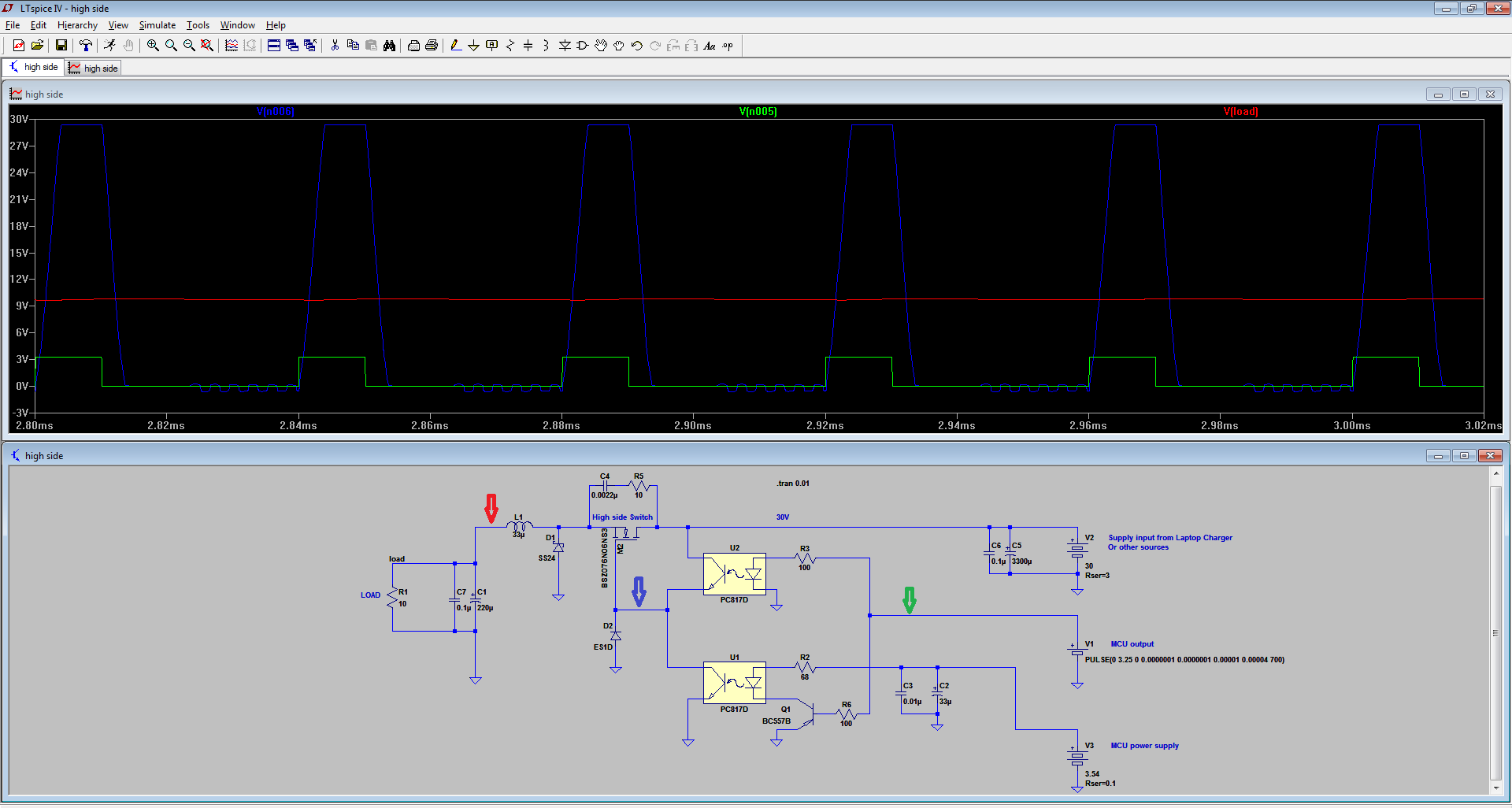Place a Resistor component tool
This screenshot has width=1512, height=808.
pyautogui.click(x=510, y=46)
